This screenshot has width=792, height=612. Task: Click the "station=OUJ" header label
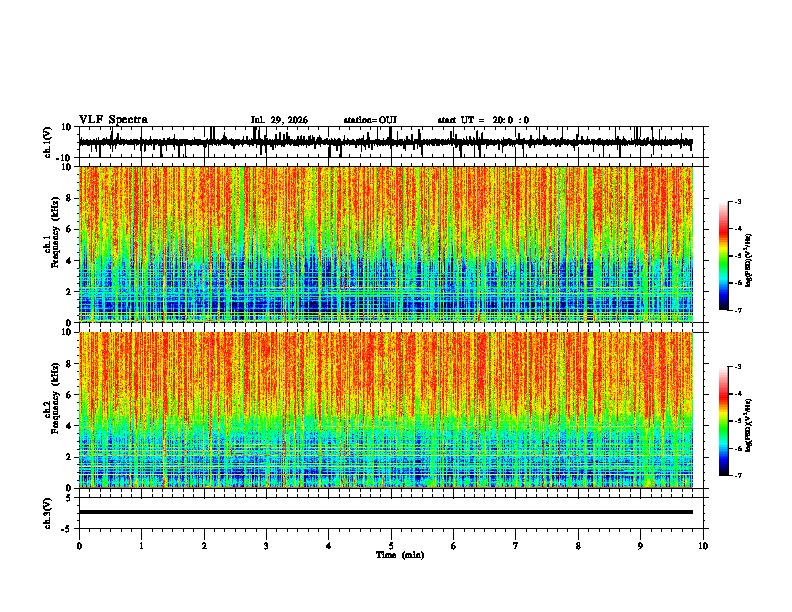[x=370, y=120]
